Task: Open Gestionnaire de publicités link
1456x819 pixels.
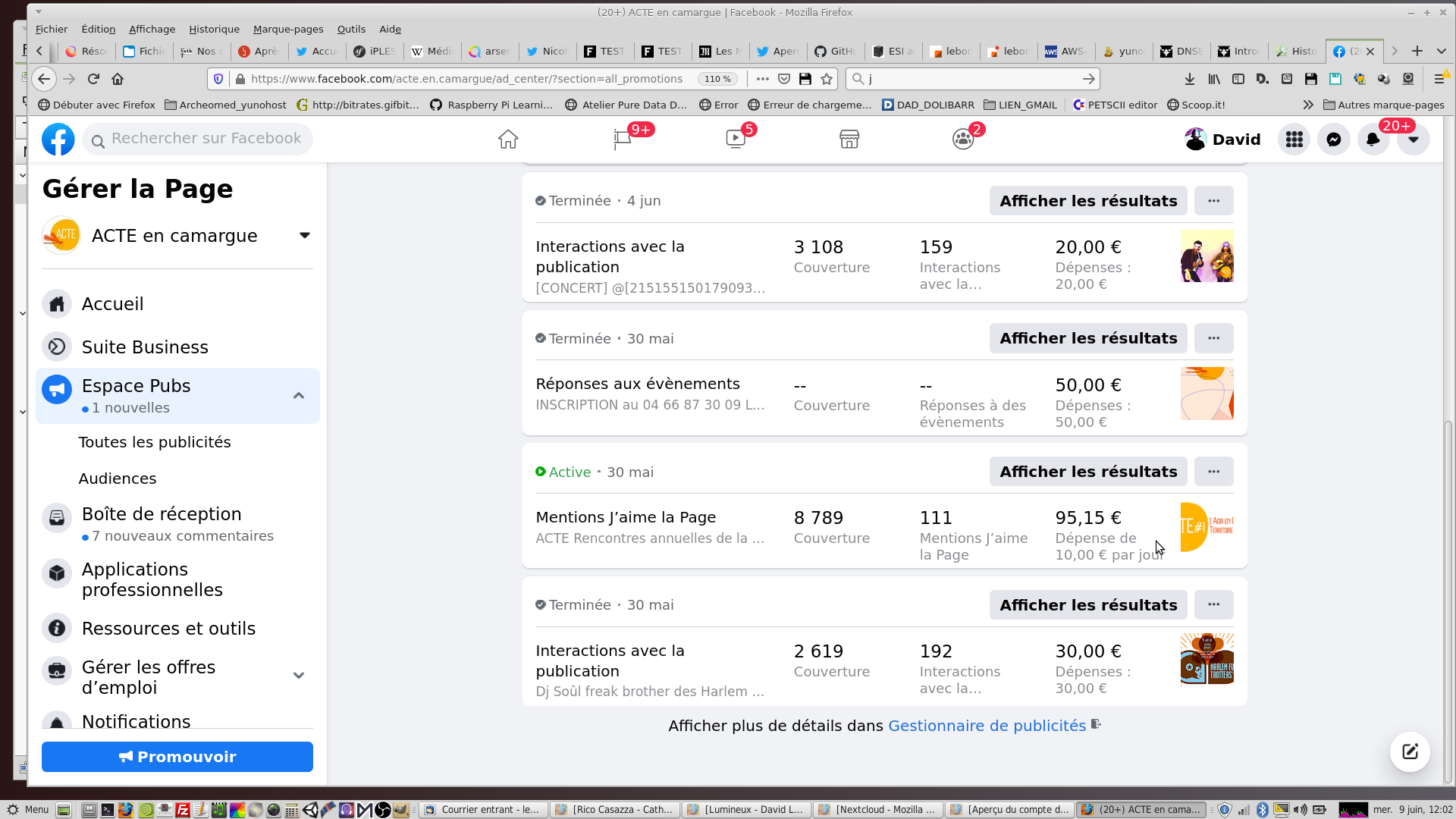Action: (x=987, y=726)
